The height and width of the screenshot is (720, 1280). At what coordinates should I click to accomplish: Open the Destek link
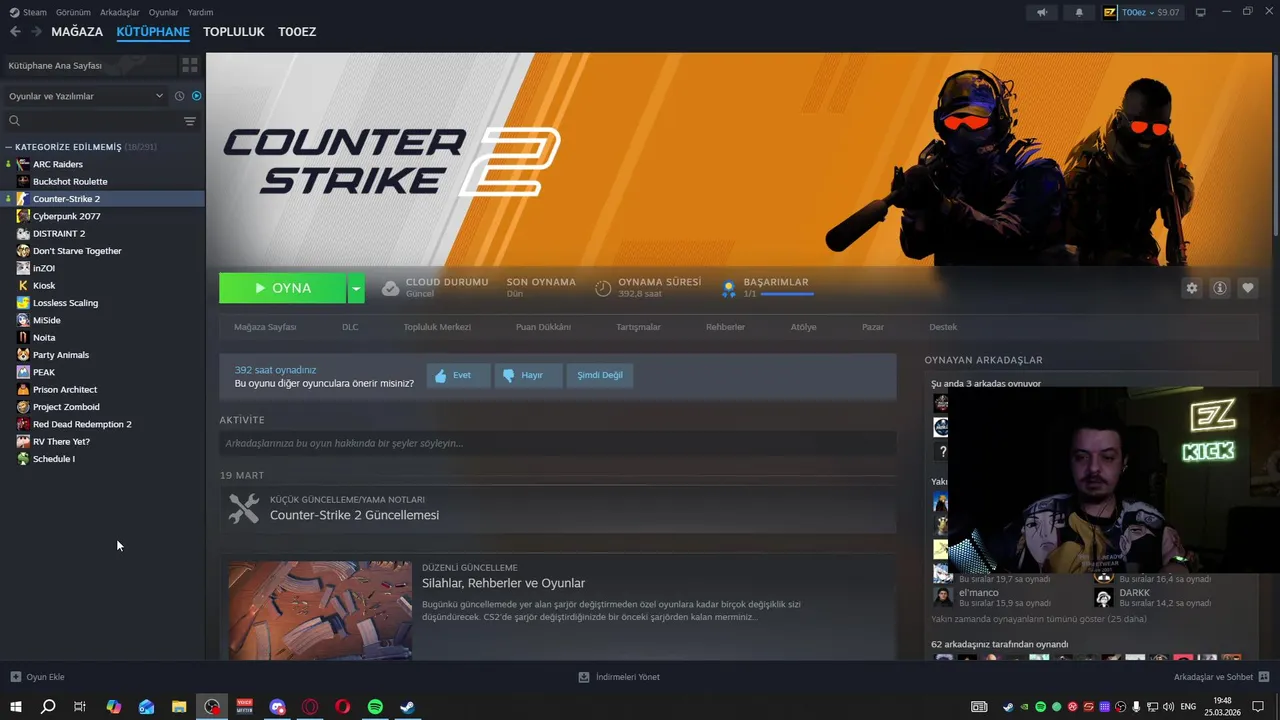pos(943,327)
